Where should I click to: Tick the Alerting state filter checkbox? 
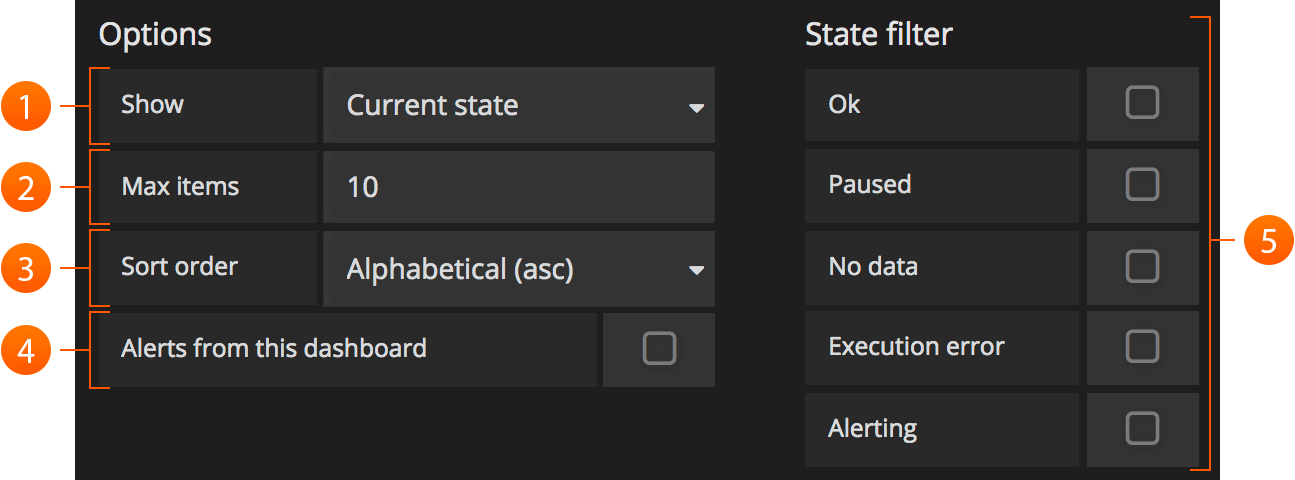pyautogui.click(x=1142, y=429)
